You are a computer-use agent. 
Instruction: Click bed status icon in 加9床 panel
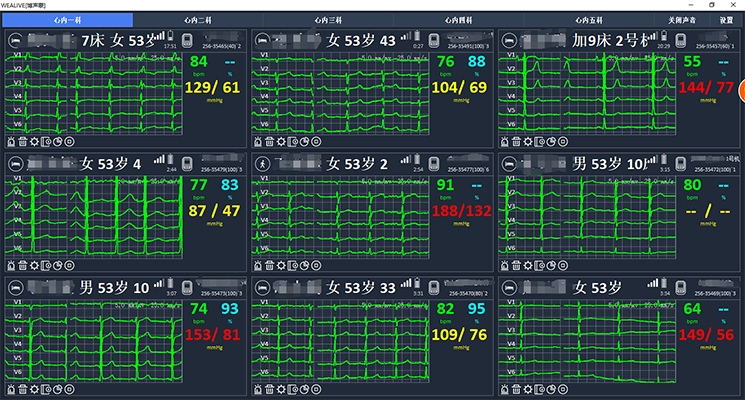pos(508,41)
